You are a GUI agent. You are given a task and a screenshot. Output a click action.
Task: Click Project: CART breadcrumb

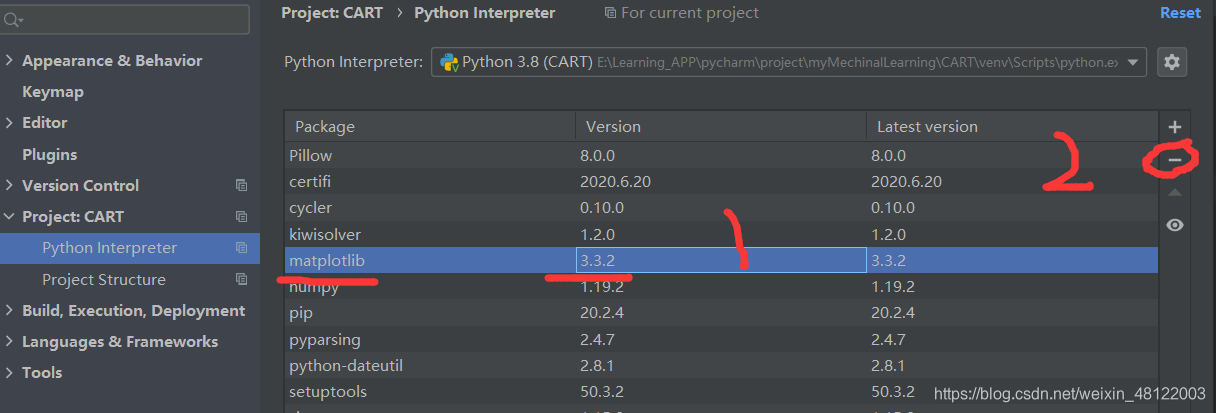(332, 13)
